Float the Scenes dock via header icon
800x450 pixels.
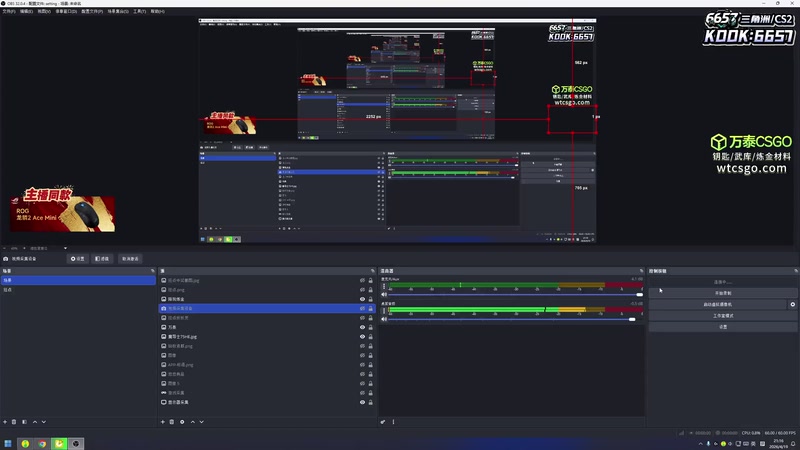153,271
